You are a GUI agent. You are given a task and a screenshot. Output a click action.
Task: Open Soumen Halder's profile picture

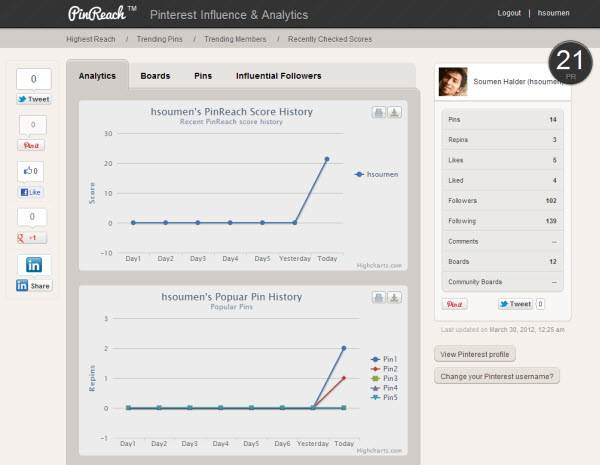(x=453, y=82)
